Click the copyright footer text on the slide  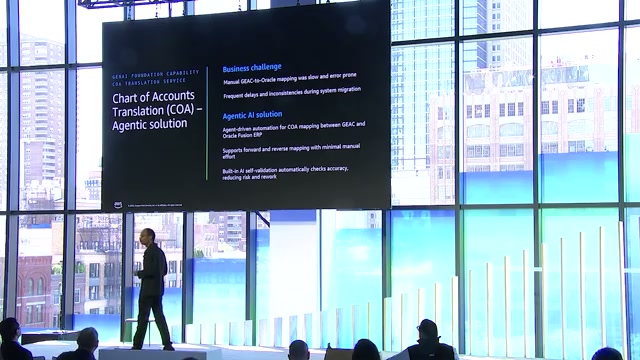click(155, 205)
